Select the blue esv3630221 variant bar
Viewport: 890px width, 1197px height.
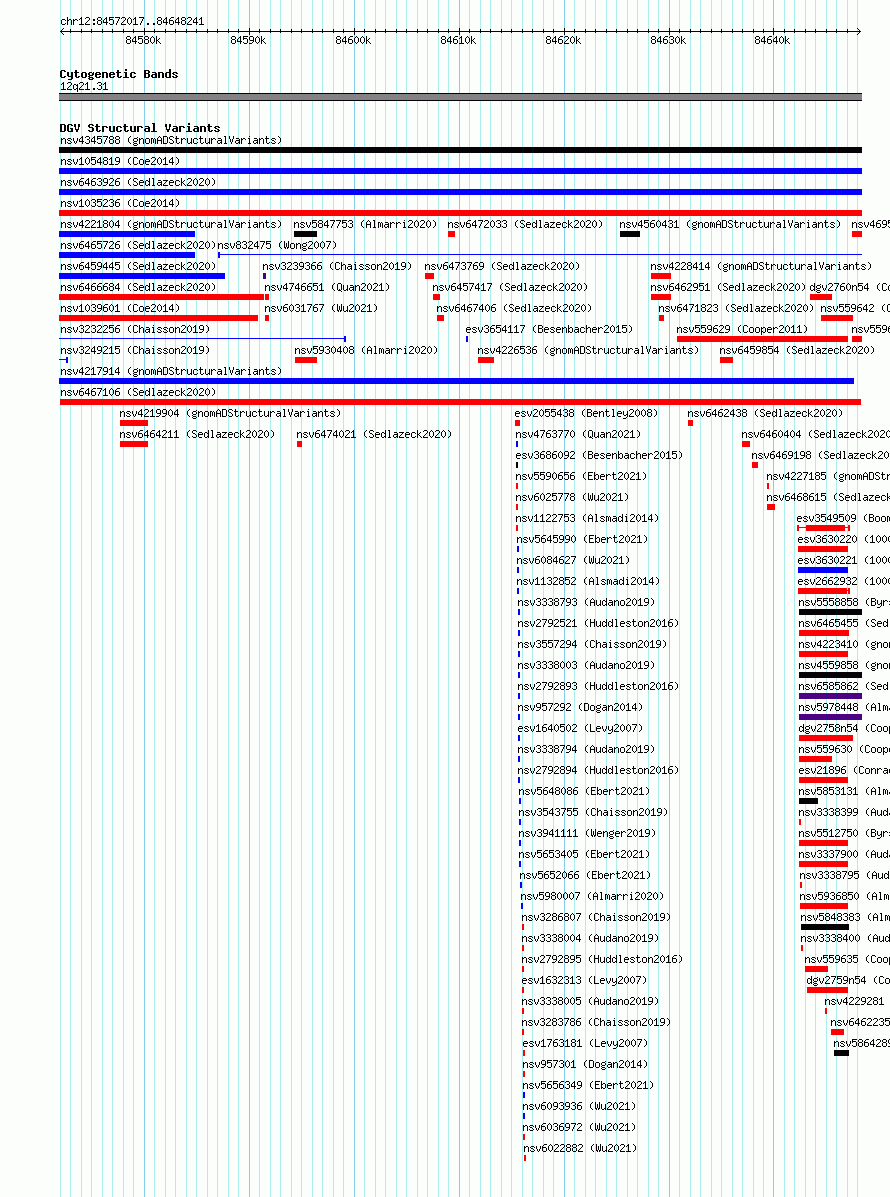click(823, 570)
